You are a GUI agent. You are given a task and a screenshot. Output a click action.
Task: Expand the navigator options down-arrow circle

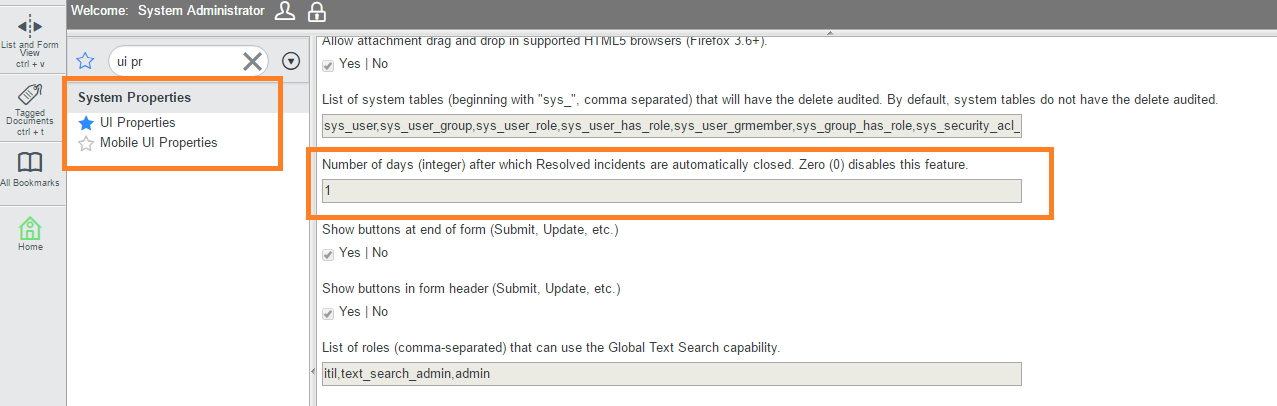pos(291,61)
